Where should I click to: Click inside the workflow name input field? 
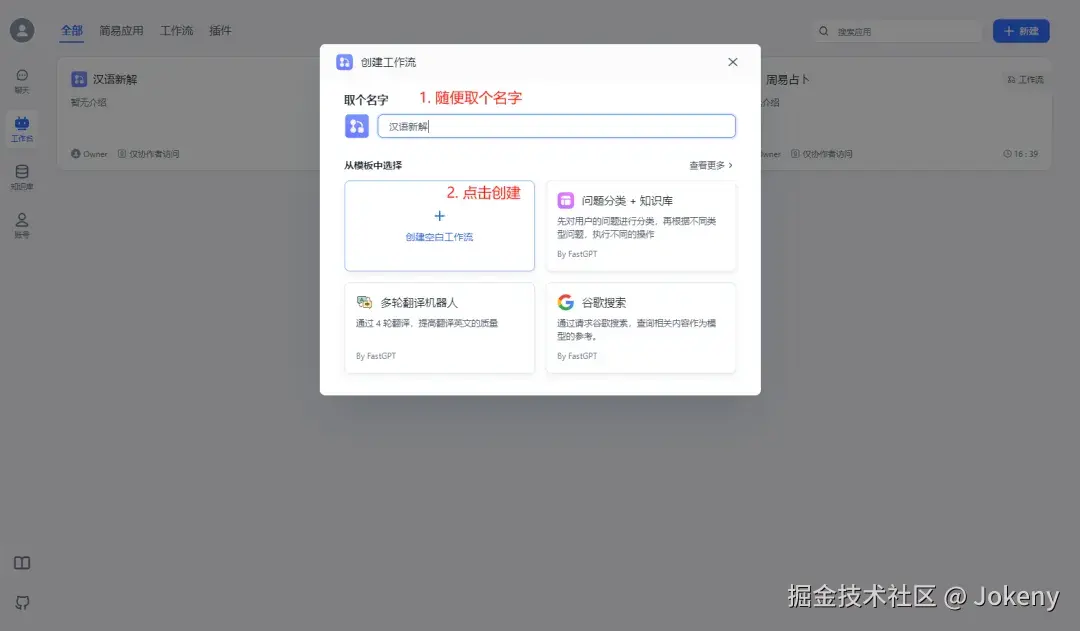(x=556, y=125)
